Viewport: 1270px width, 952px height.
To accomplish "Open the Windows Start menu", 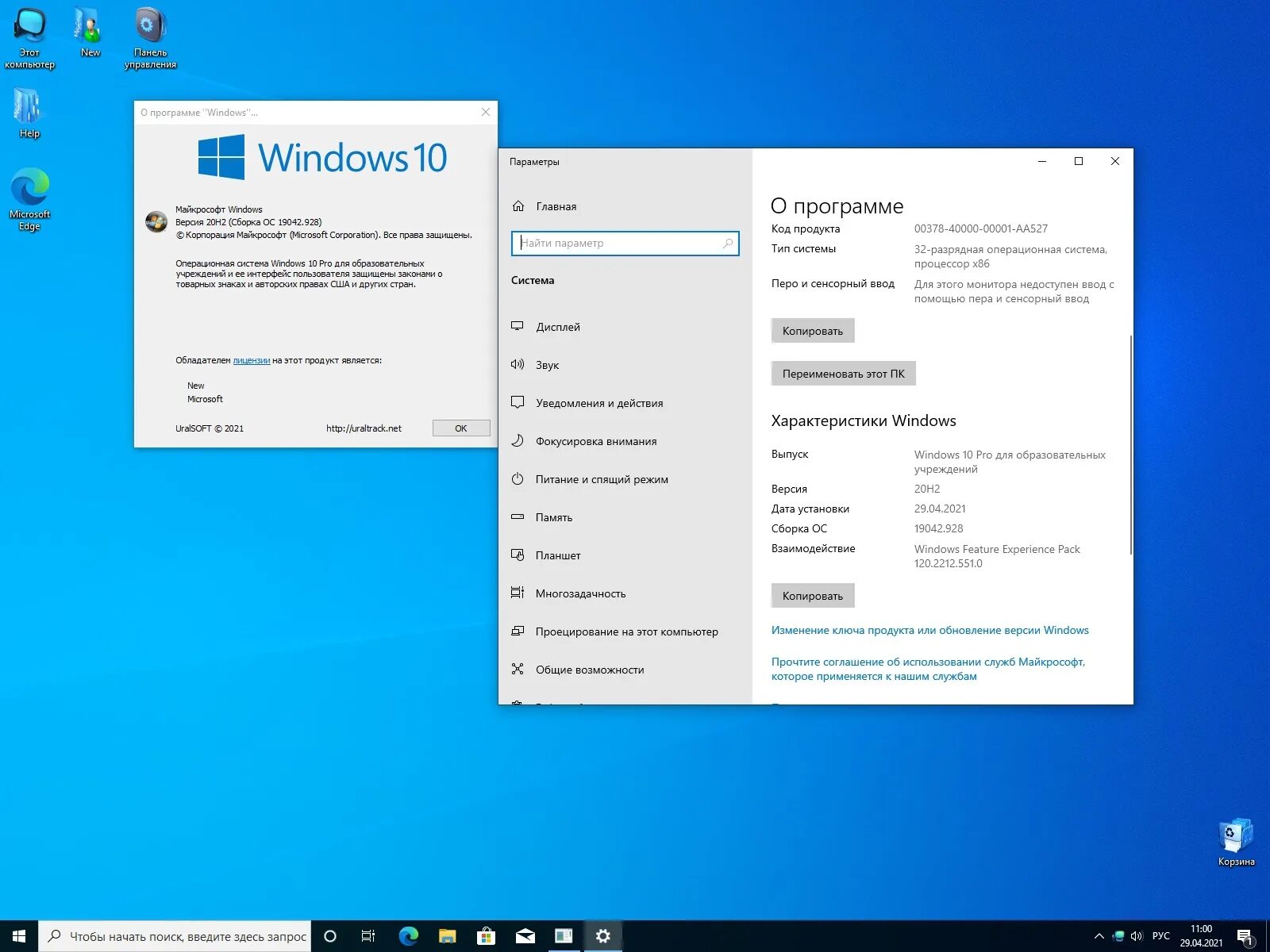I will pos(19,936).
